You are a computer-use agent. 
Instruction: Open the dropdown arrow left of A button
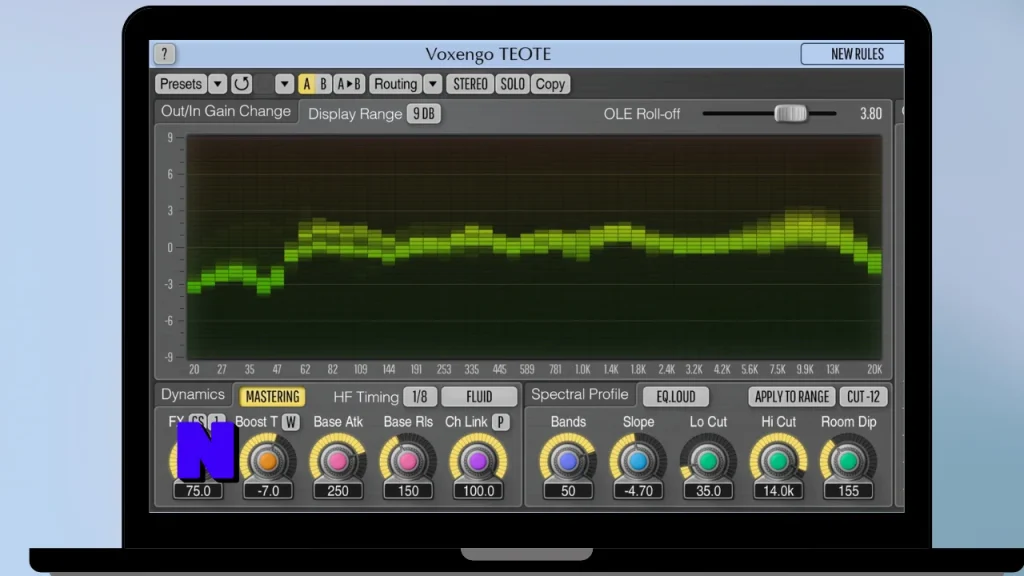pyautogui.click(x=284, y=84)
